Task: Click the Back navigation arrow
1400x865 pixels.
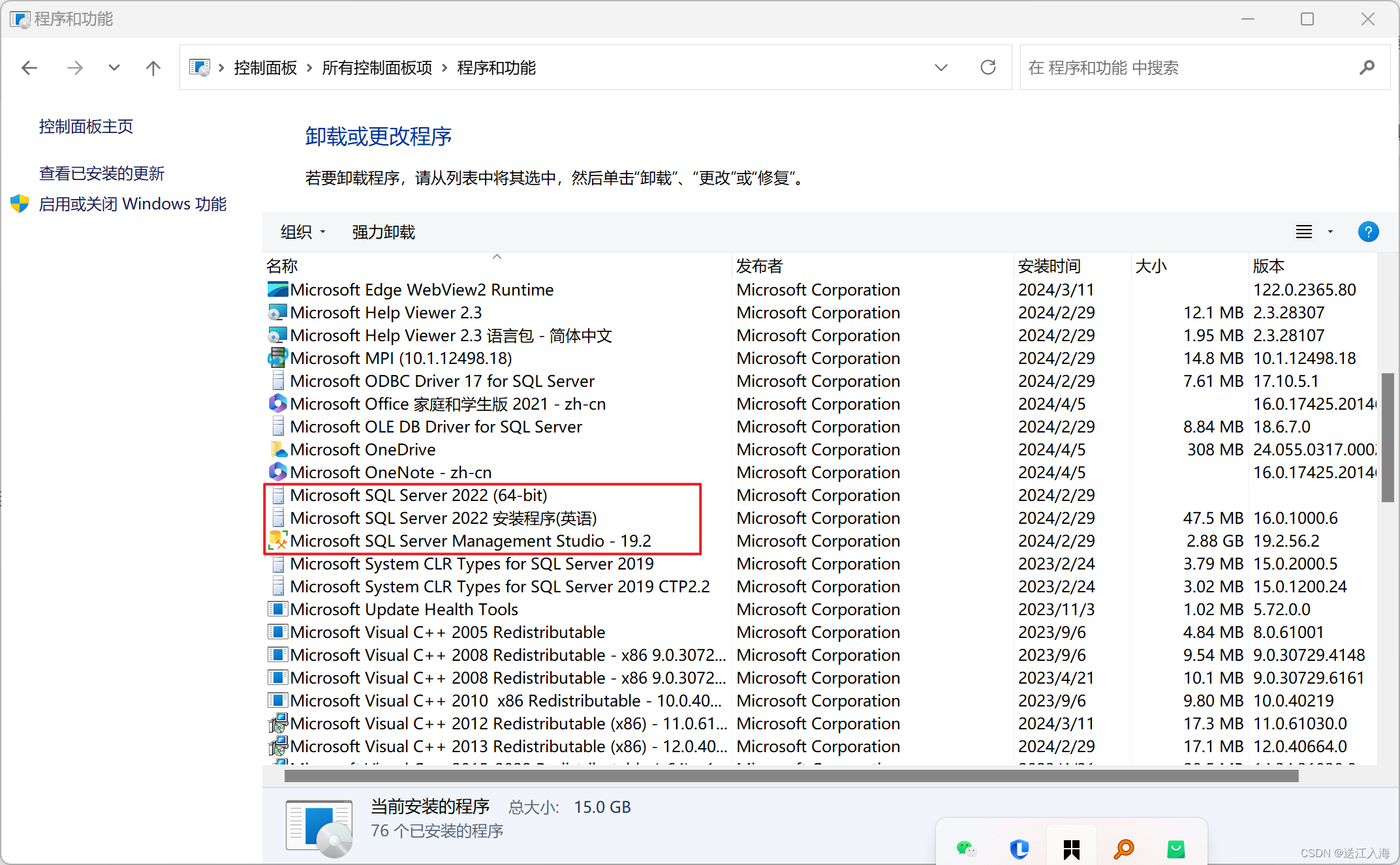Action: (x=29, y=68)
